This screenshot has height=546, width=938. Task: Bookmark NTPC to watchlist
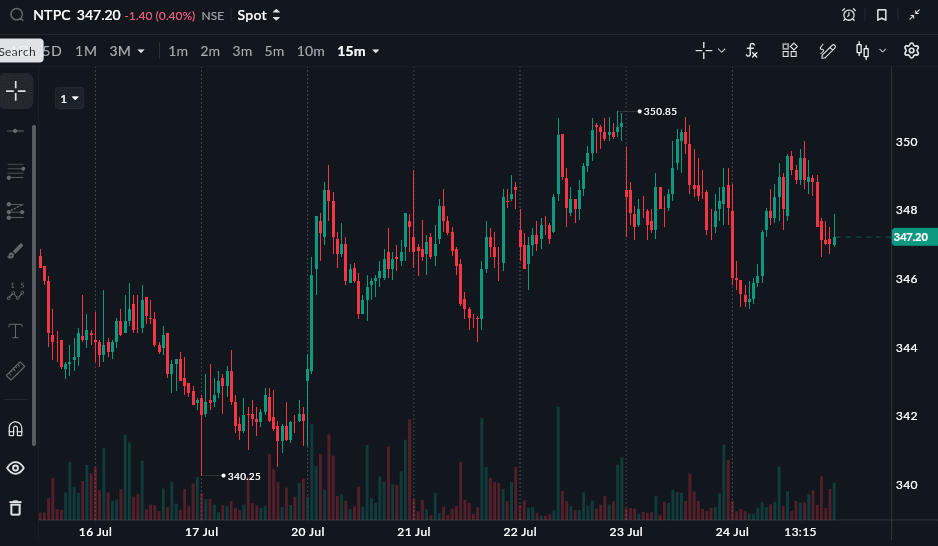click(x=882, y=15)
